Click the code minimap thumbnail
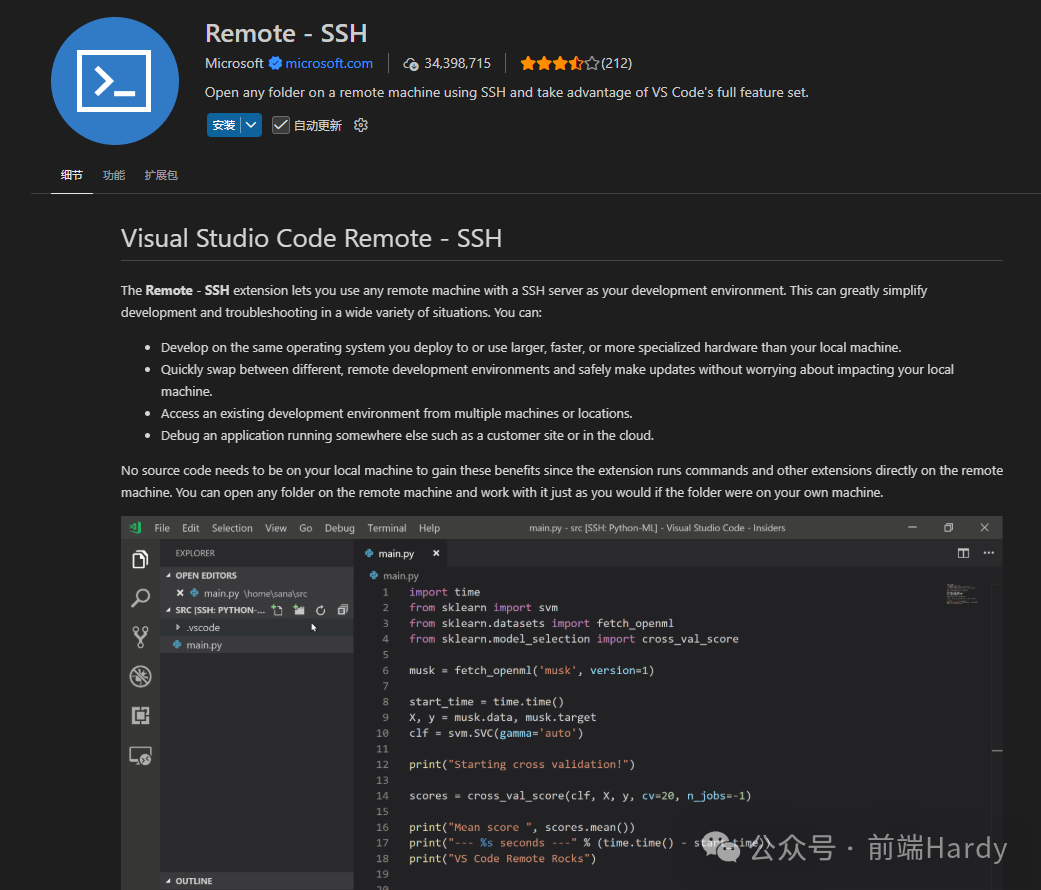 [x=961, y=593]
